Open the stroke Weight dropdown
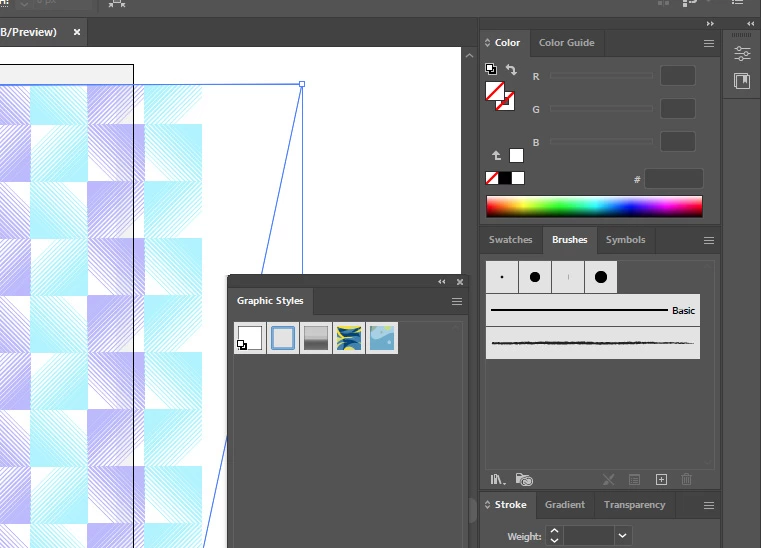This screenshot has height=548, width=761. (622, 536)
